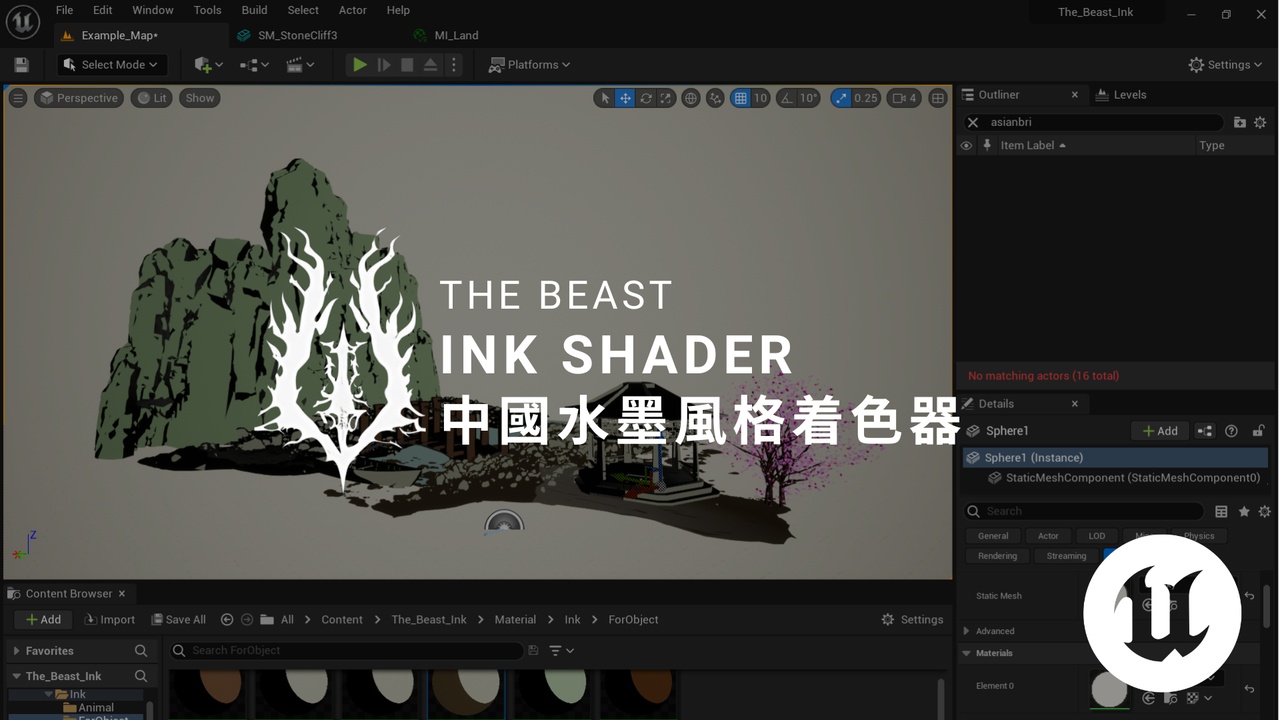Open the Perspective view dropdown
Image resolution: width=1280 pixels, height=720 pixels.
(x=79, y=98)
